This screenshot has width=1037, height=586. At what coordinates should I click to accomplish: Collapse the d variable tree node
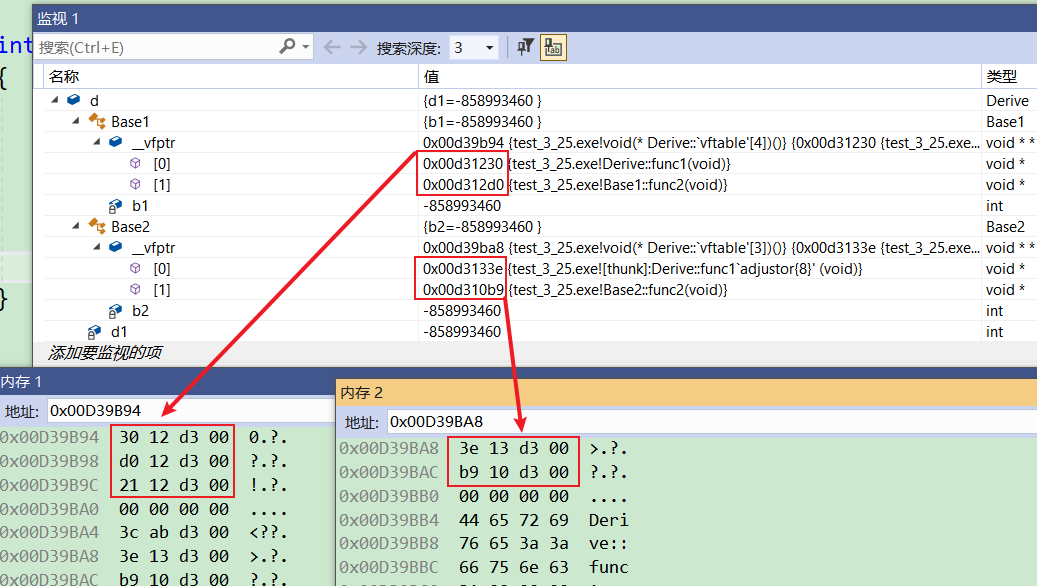(53, 100)
